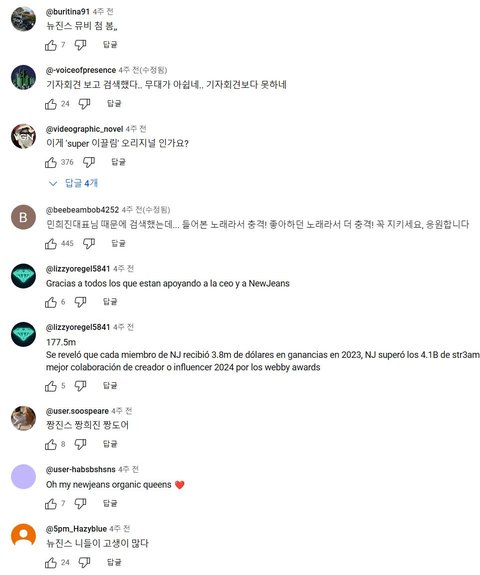Image resolution: width=480 pixels, height=575 pixels.
Task: Dislike the 177.5m comment by @lizzyoregel5841
Action: 80,386
